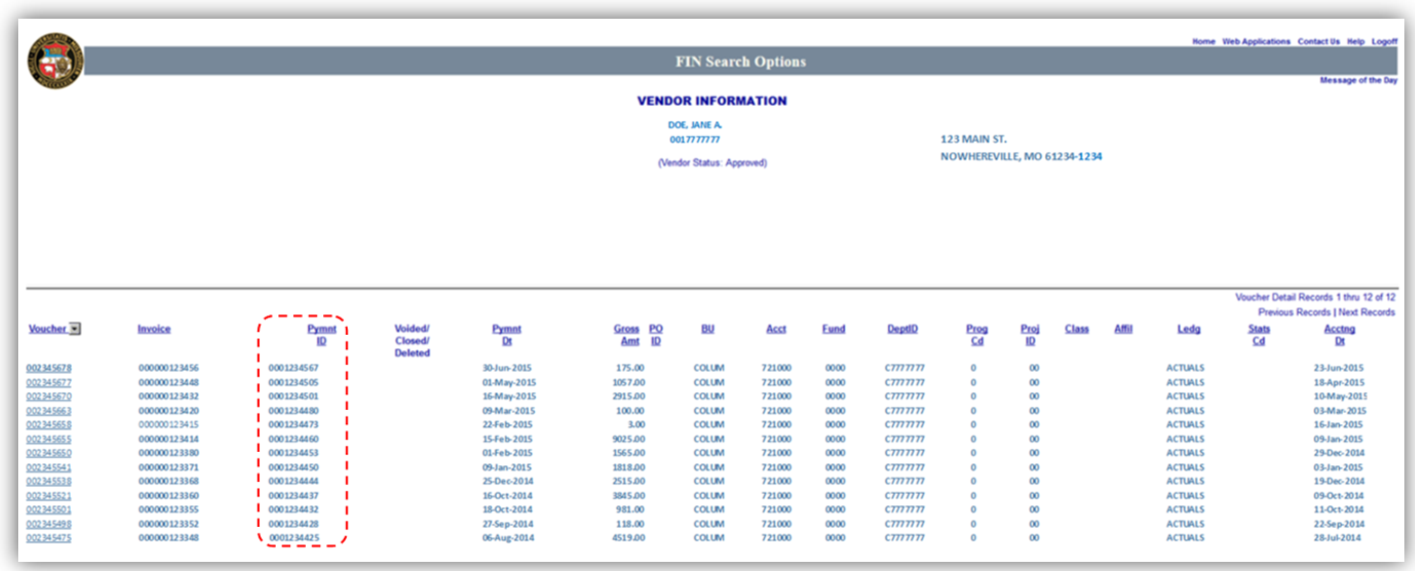Sort by the Stats Cd column header

coord(1259,335)
